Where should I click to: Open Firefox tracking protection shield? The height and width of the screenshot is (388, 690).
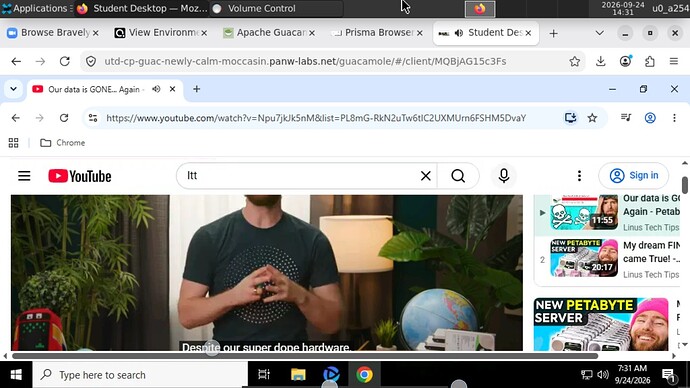pos(91,62)
